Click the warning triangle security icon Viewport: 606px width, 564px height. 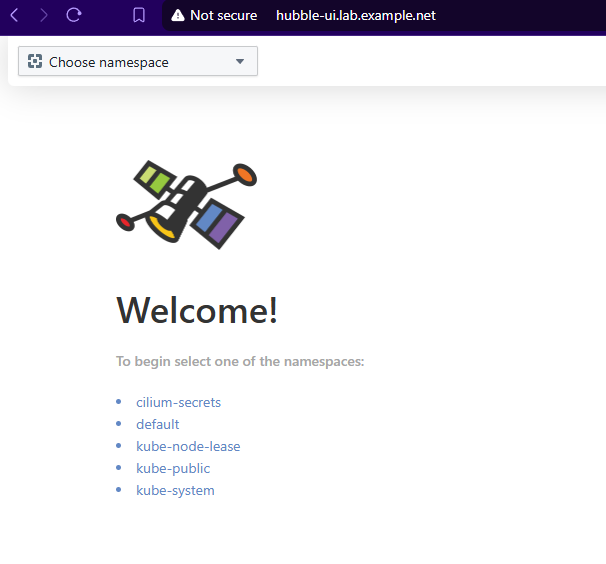(x=178, y=15)
